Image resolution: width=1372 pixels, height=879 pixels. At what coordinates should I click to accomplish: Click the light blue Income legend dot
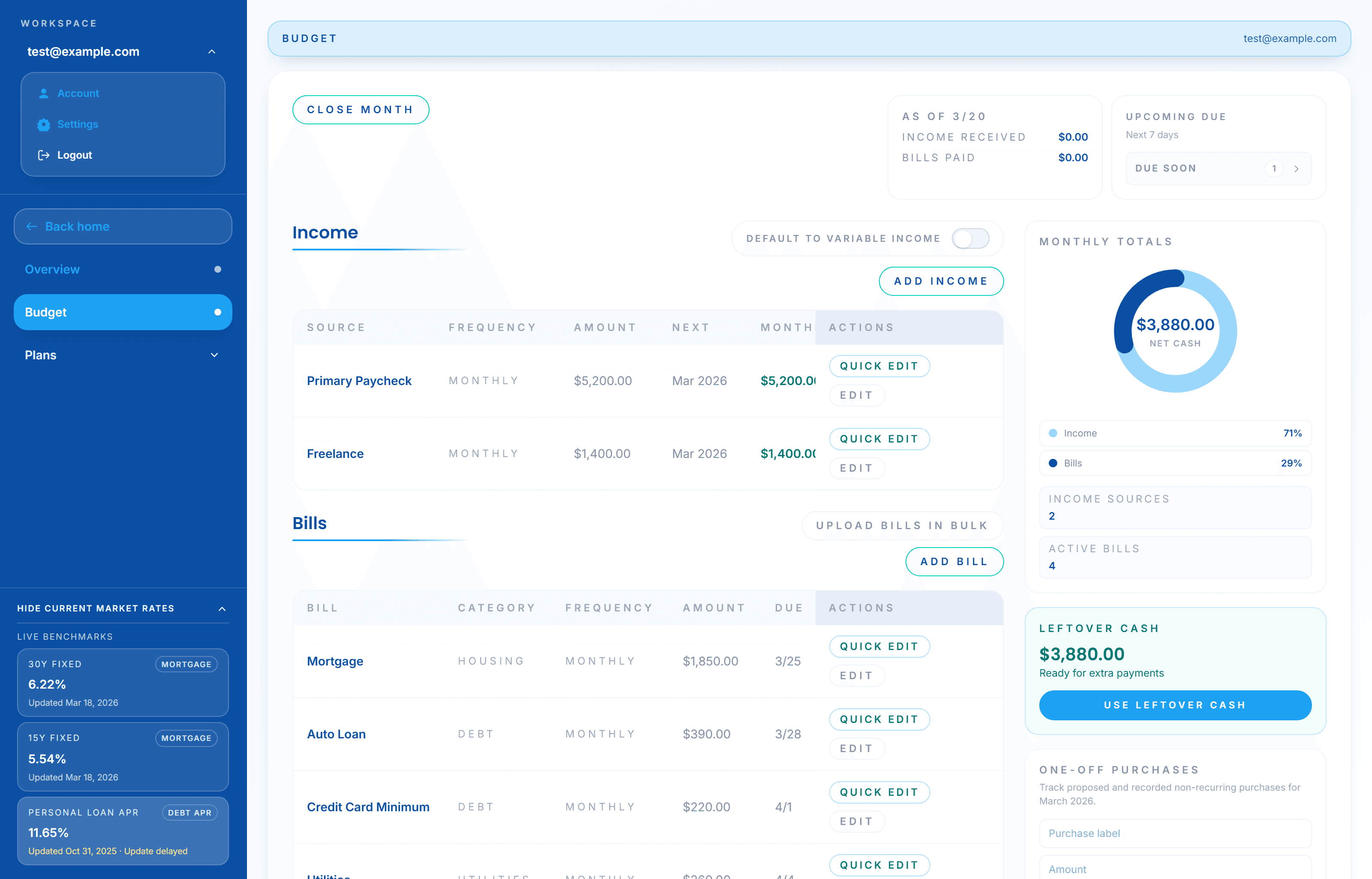(x=1053, y=433)
